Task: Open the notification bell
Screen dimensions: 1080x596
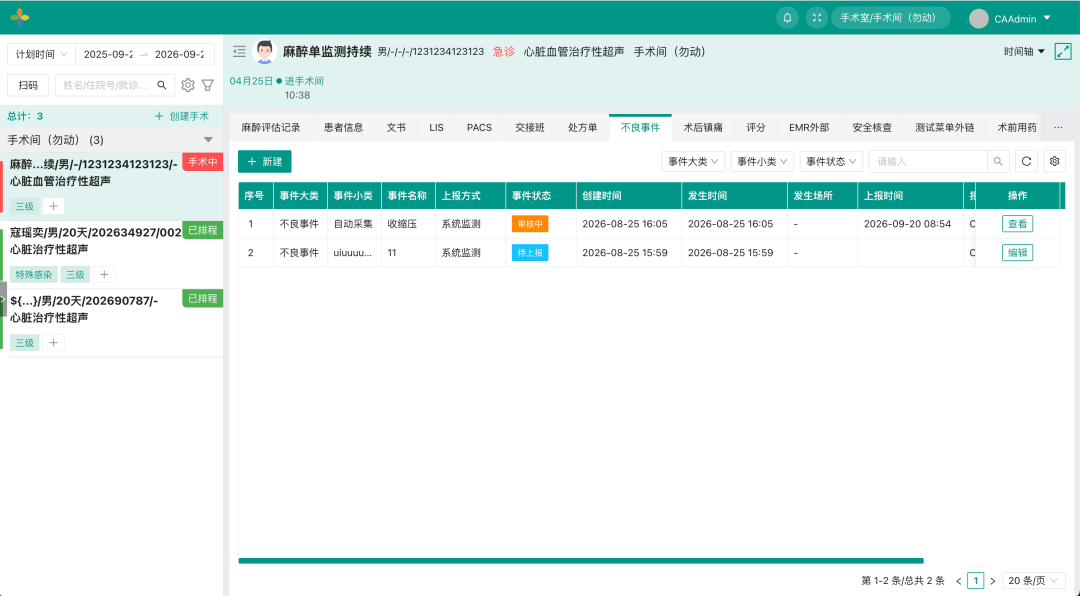Action: [787, 18]
